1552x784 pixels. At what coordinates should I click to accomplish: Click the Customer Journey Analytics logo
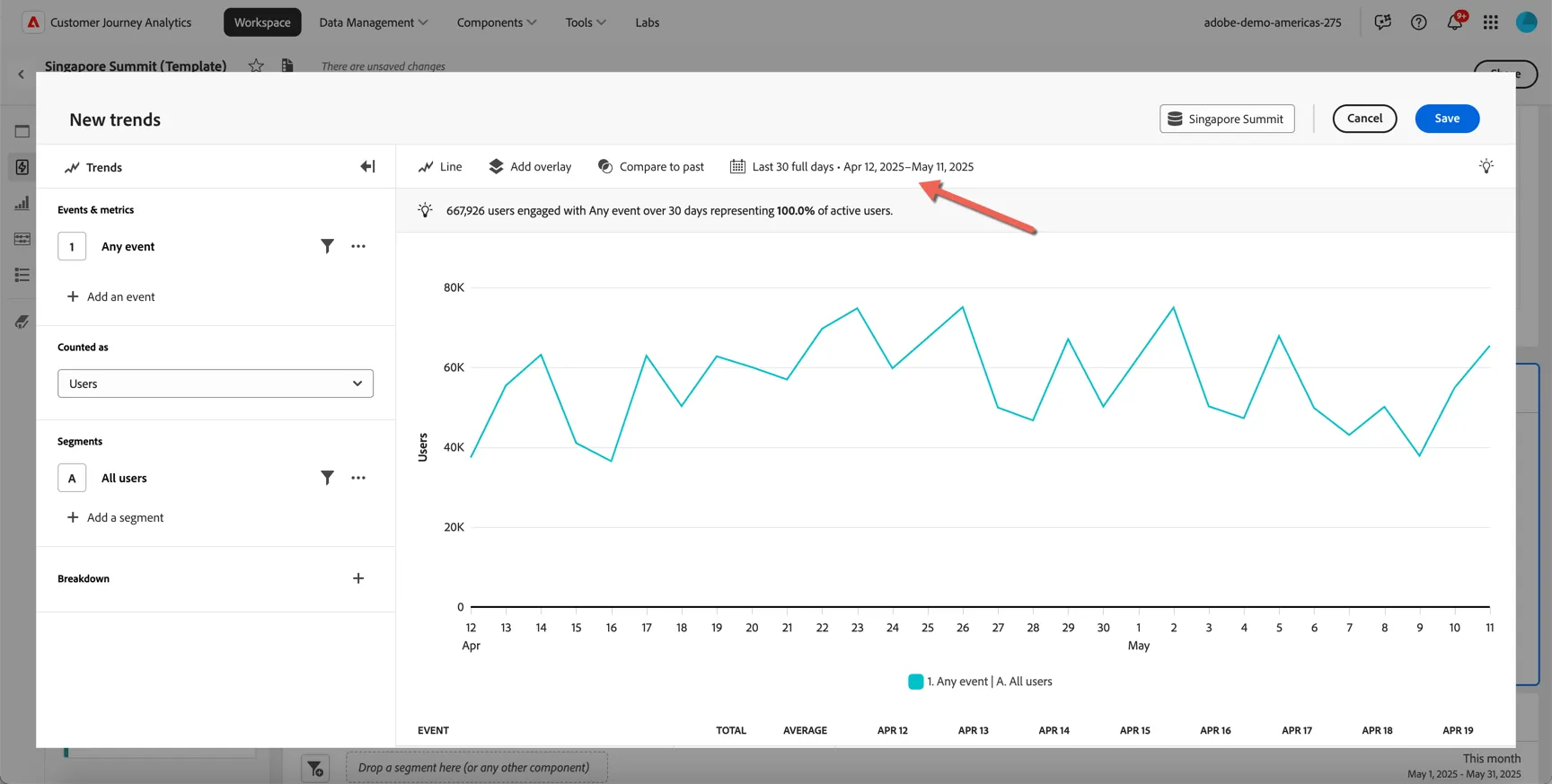[33, 22]
